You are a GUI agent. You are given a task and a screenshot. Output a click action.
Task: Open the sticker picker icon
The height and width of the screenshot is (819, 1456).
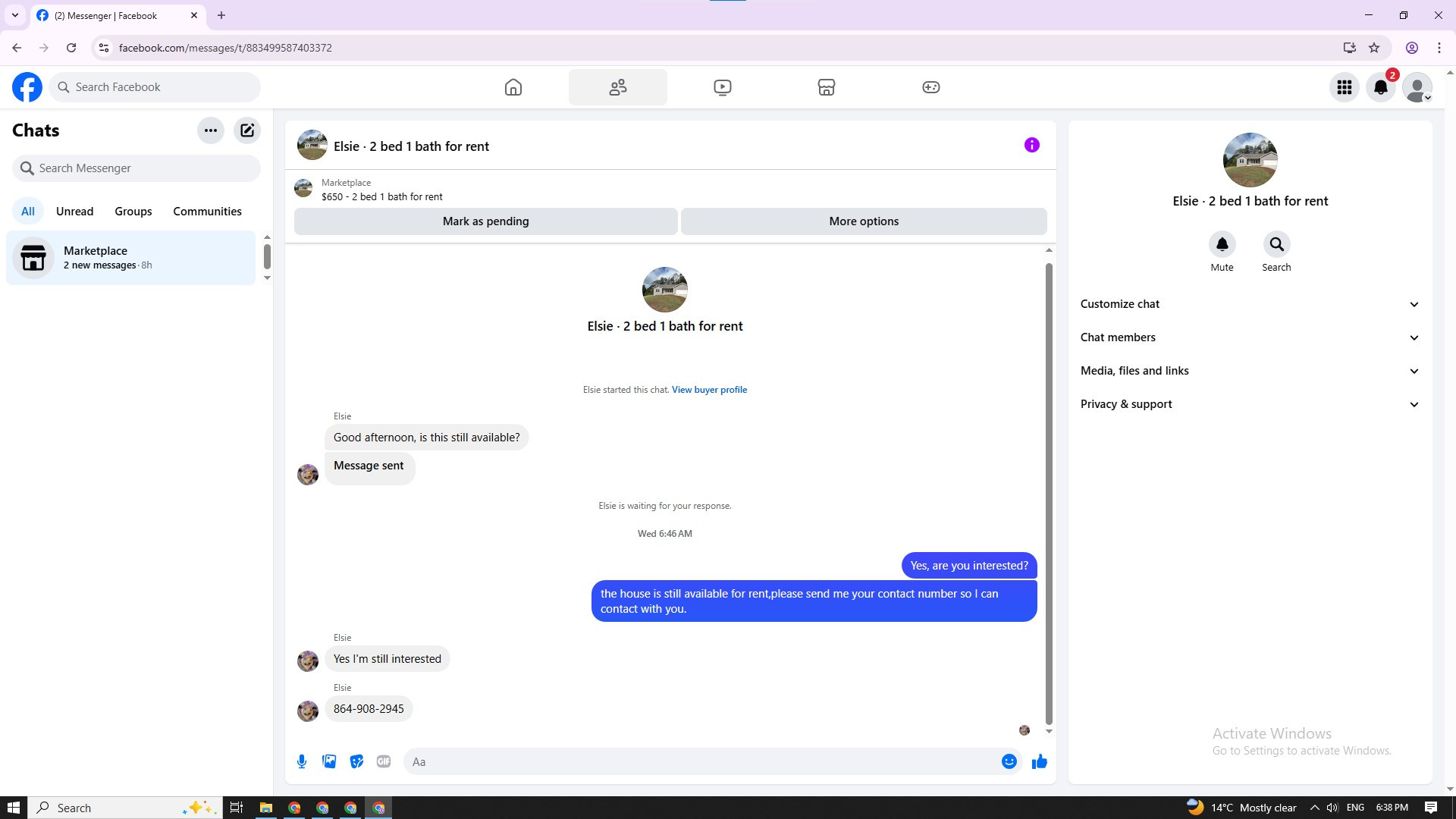click(356, 761)
